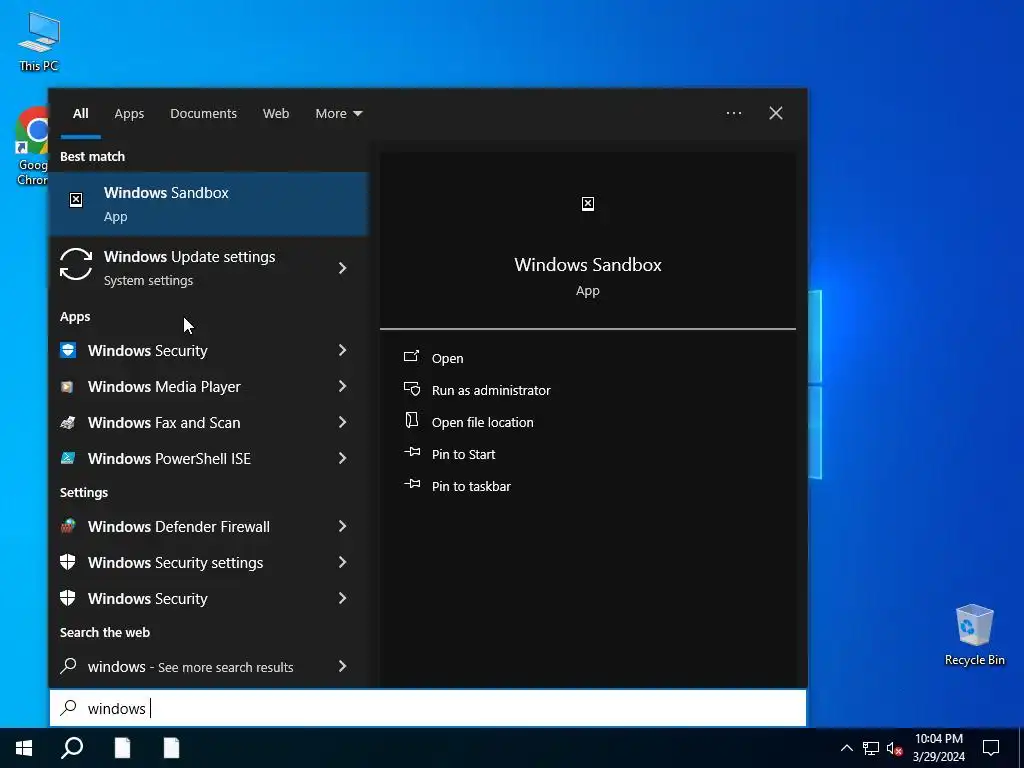Click the Windows PowerShell ISE icon
Image resolution: width=1024 pixels, height=768 pixels.
tap(68, 458)
